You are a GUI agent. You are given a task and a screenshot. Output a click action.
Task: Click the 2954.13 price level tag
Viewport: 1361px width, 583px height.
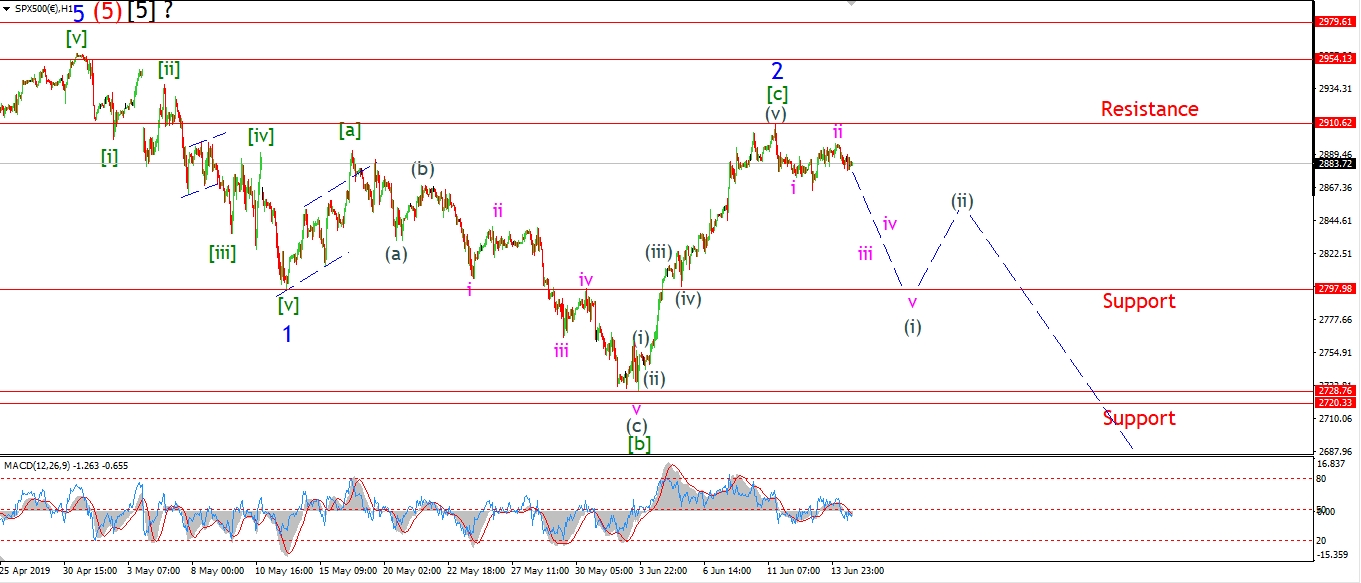tap(1335, 59)
